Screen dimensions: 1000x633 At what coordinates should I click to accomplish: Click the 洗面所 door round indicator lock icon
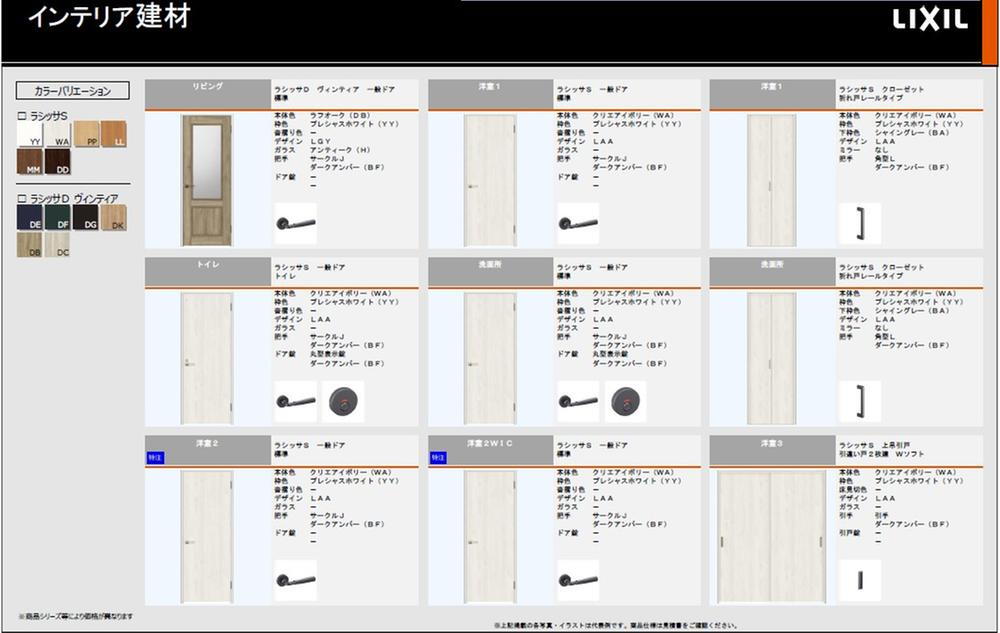[x=625, y=402]
